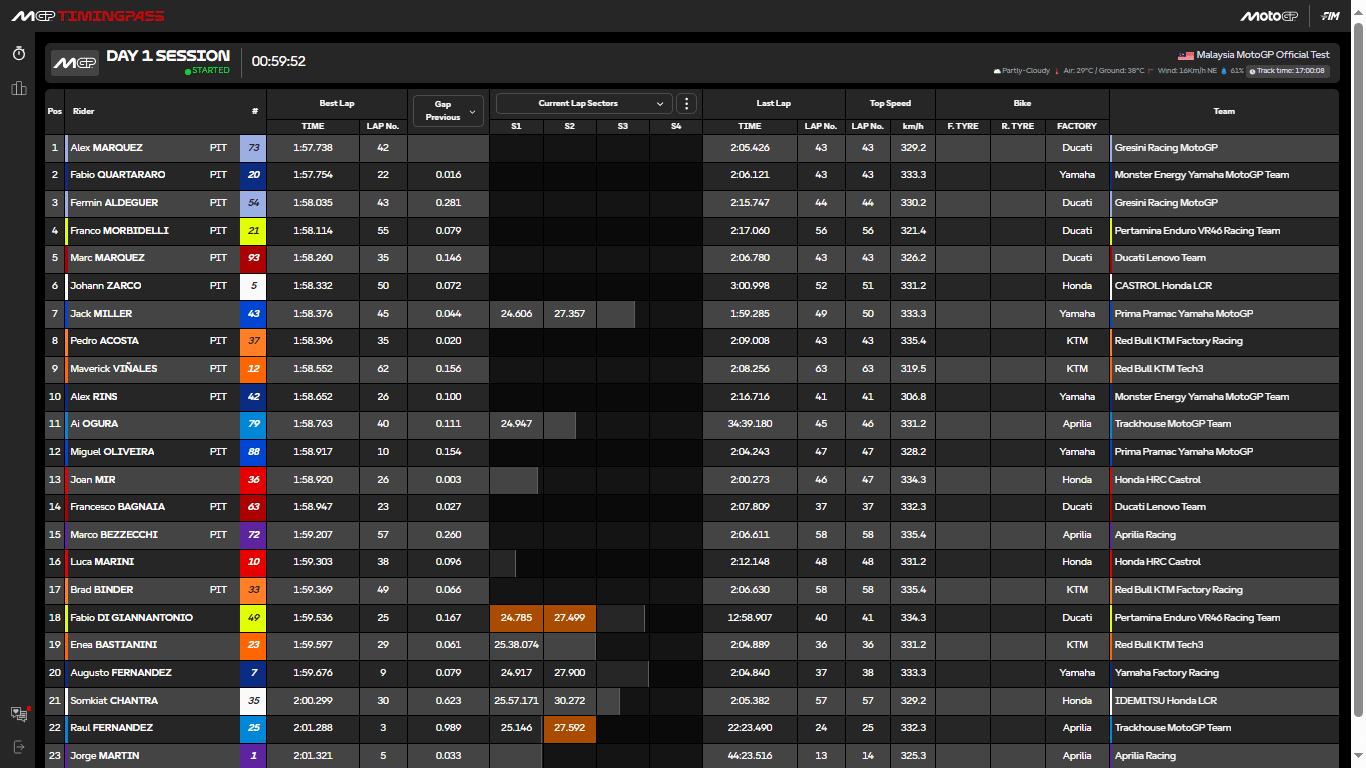The width and height of the screenshot is (1366, 768).
Task: Open the three-dot sectors options menu
Action: coord(686,103)
